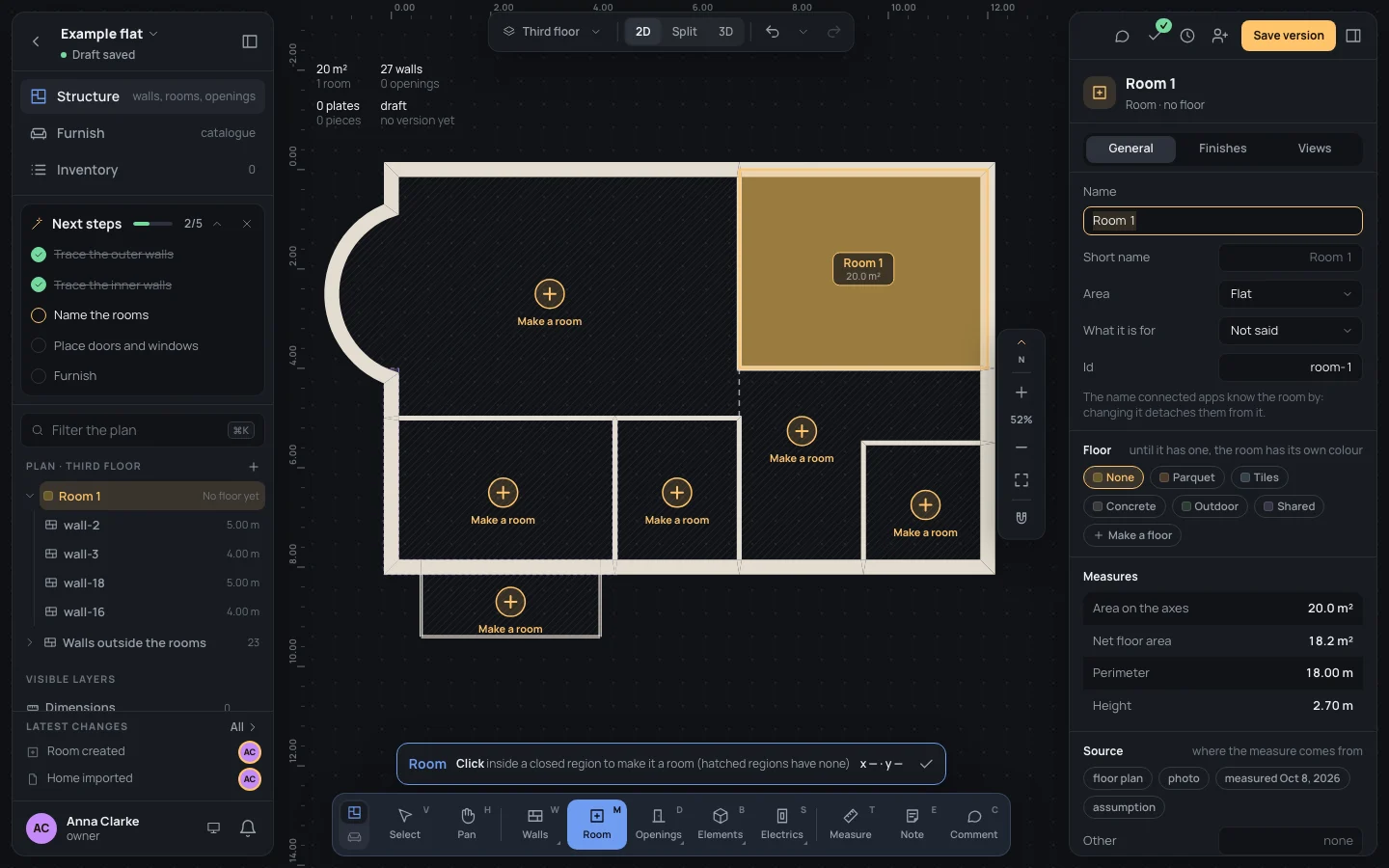Open version history clock icon
This screenshot has width=1389, height=868.
(x=1187, y=36)
